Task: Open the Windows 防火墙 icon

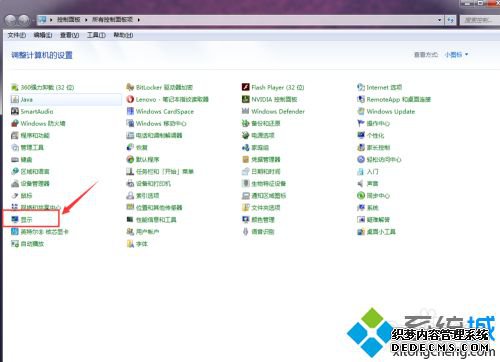Action: pos(15,123)
